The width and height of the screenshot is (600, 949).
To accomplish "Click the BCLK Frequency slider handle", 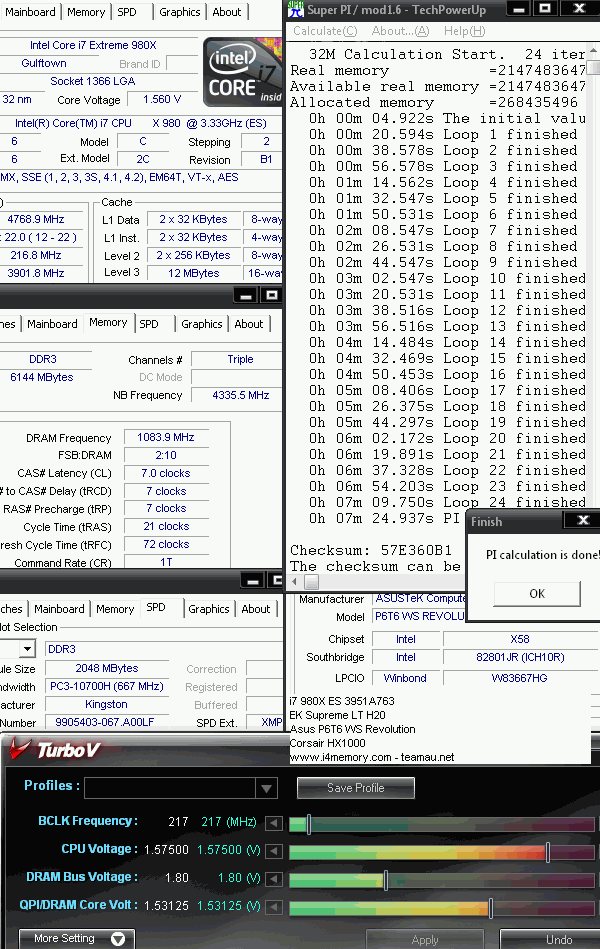I will point(309,824).
